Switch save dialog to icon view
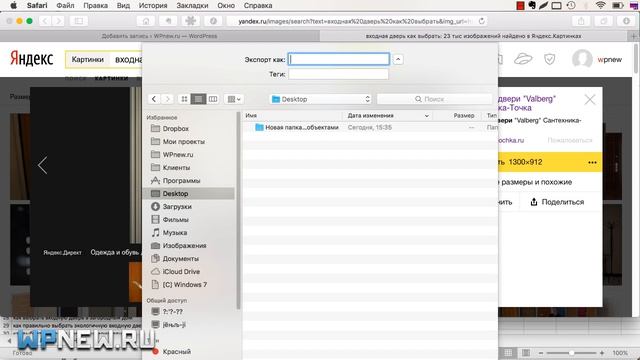The image size is (640, 360). [x=184, y=99]
